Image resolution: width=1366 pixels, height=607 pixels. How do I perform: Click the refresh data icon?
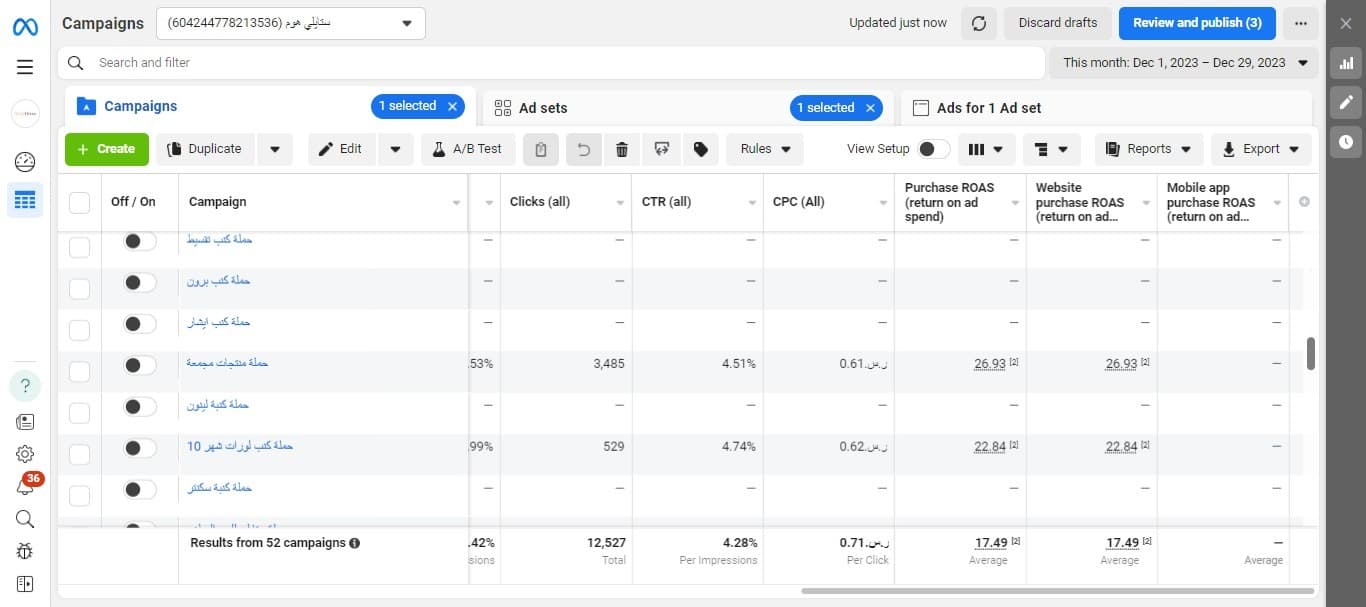point(979,23)
